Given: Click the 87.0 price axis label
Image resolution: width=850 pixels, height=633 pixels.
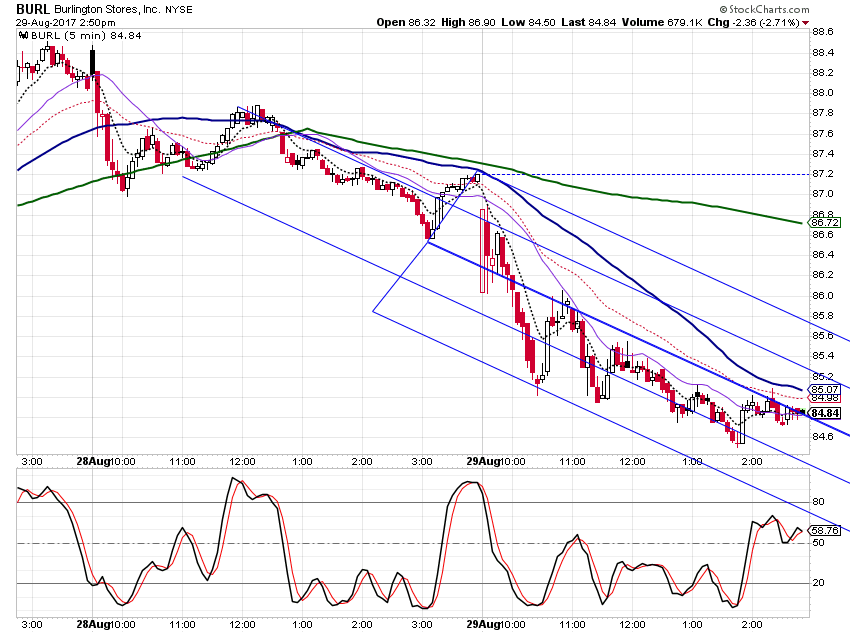Looking at the screenshot, I should pos(823,194).
